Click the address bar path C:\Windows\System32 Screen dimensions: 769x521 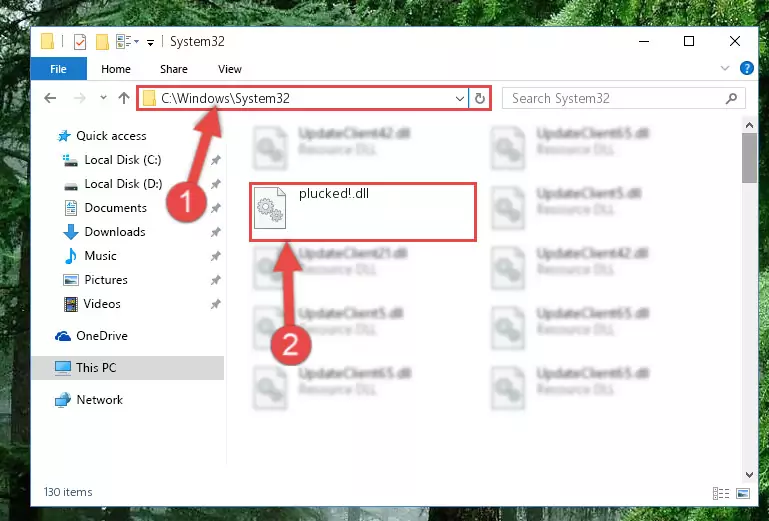pos(225,98)
